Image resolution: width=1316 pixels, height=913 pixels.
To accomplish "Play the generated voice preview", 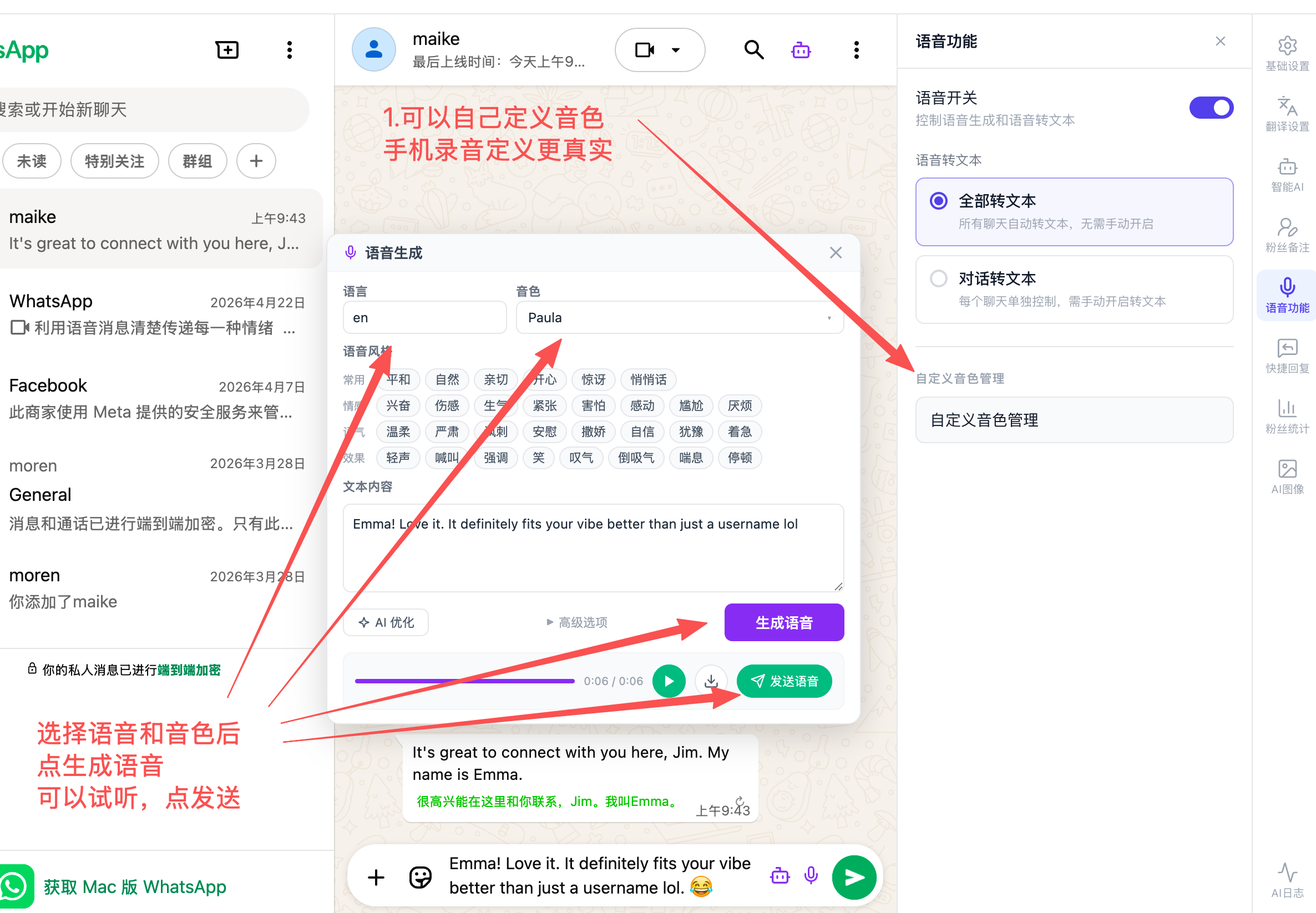I will click(669, 681).
